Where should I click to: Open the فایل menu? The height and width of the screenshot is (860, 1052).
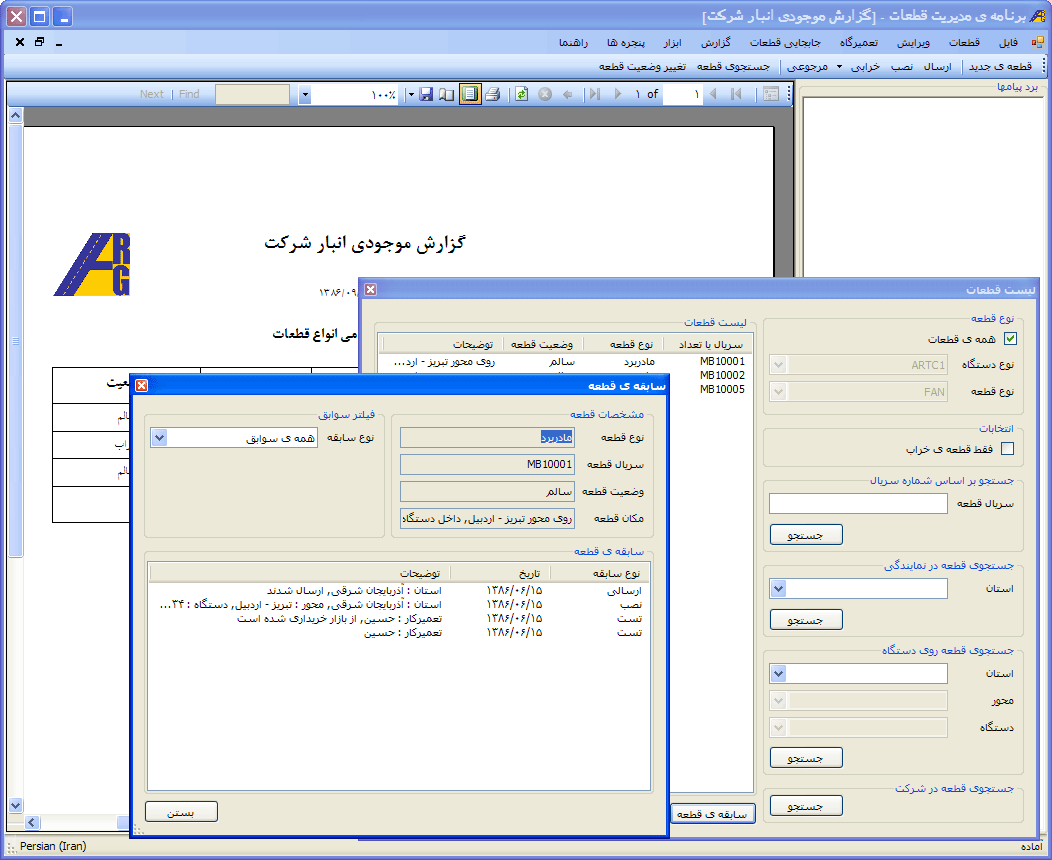pos(1008,42)
